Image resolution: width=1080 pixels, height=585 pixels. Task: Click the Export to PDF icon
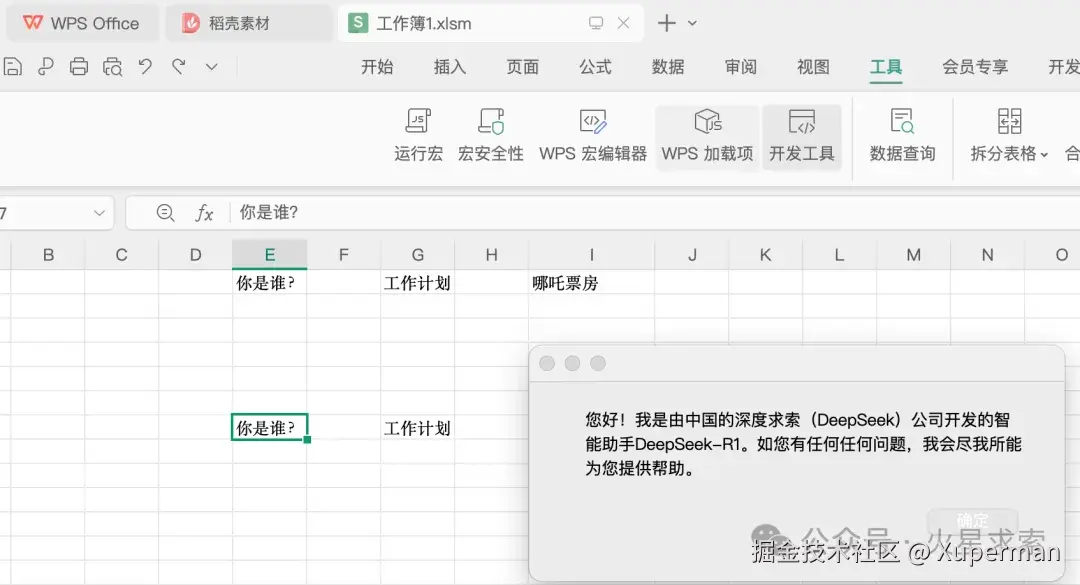click(x=45, y=67)
